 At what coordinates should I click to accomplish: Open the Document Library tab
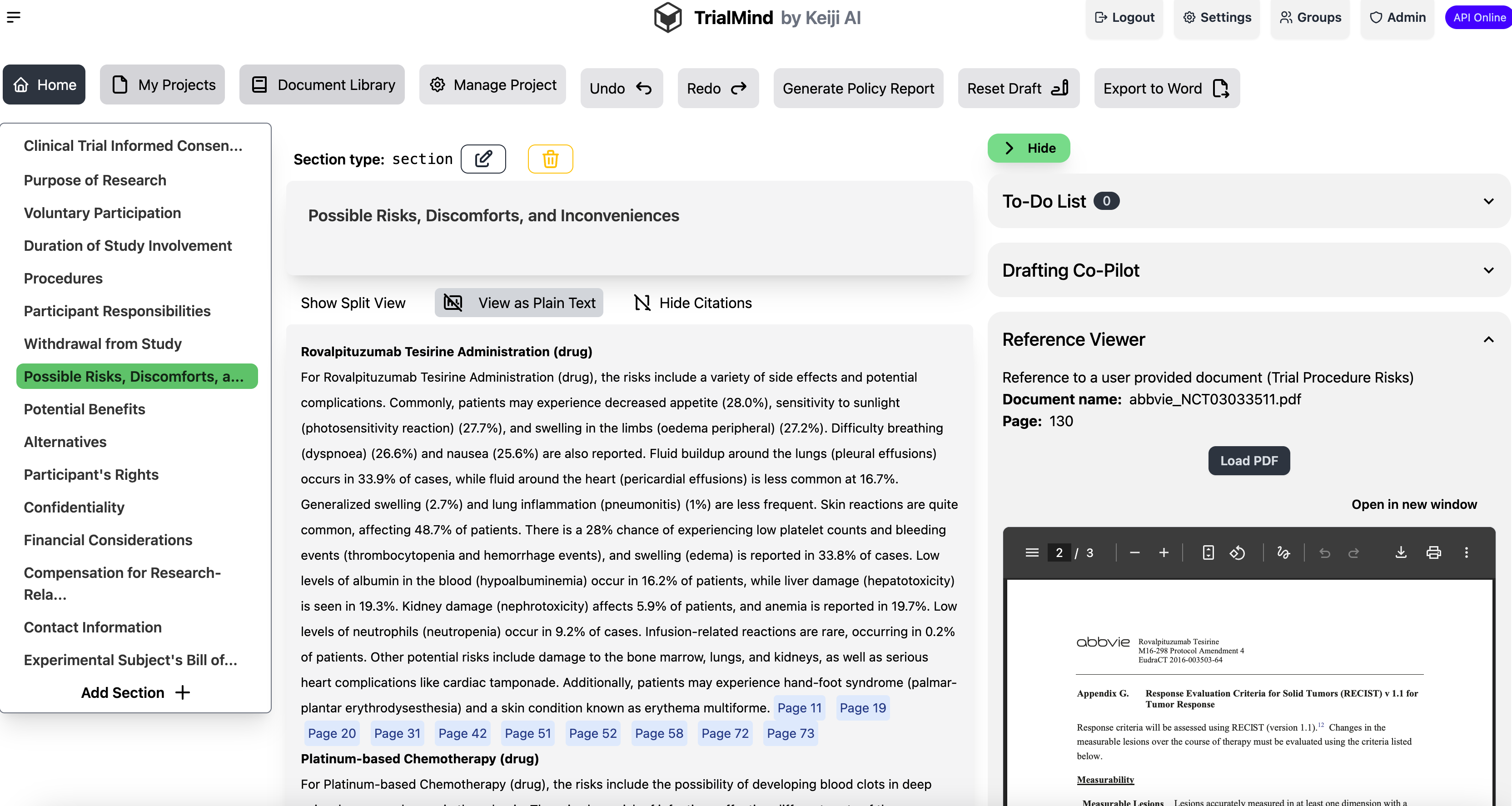coord(322,85)
